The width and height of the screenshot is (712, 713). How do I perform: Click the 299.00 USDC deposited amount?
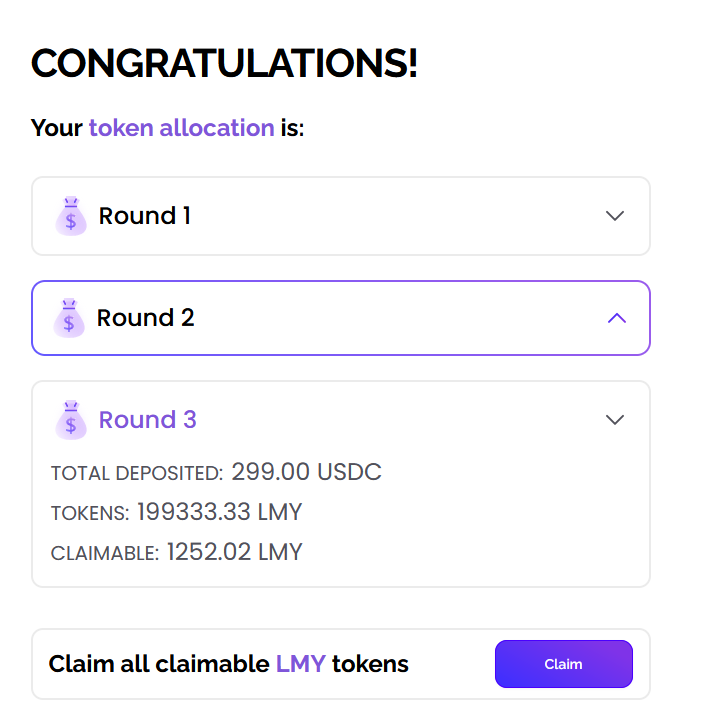point(306,472)
